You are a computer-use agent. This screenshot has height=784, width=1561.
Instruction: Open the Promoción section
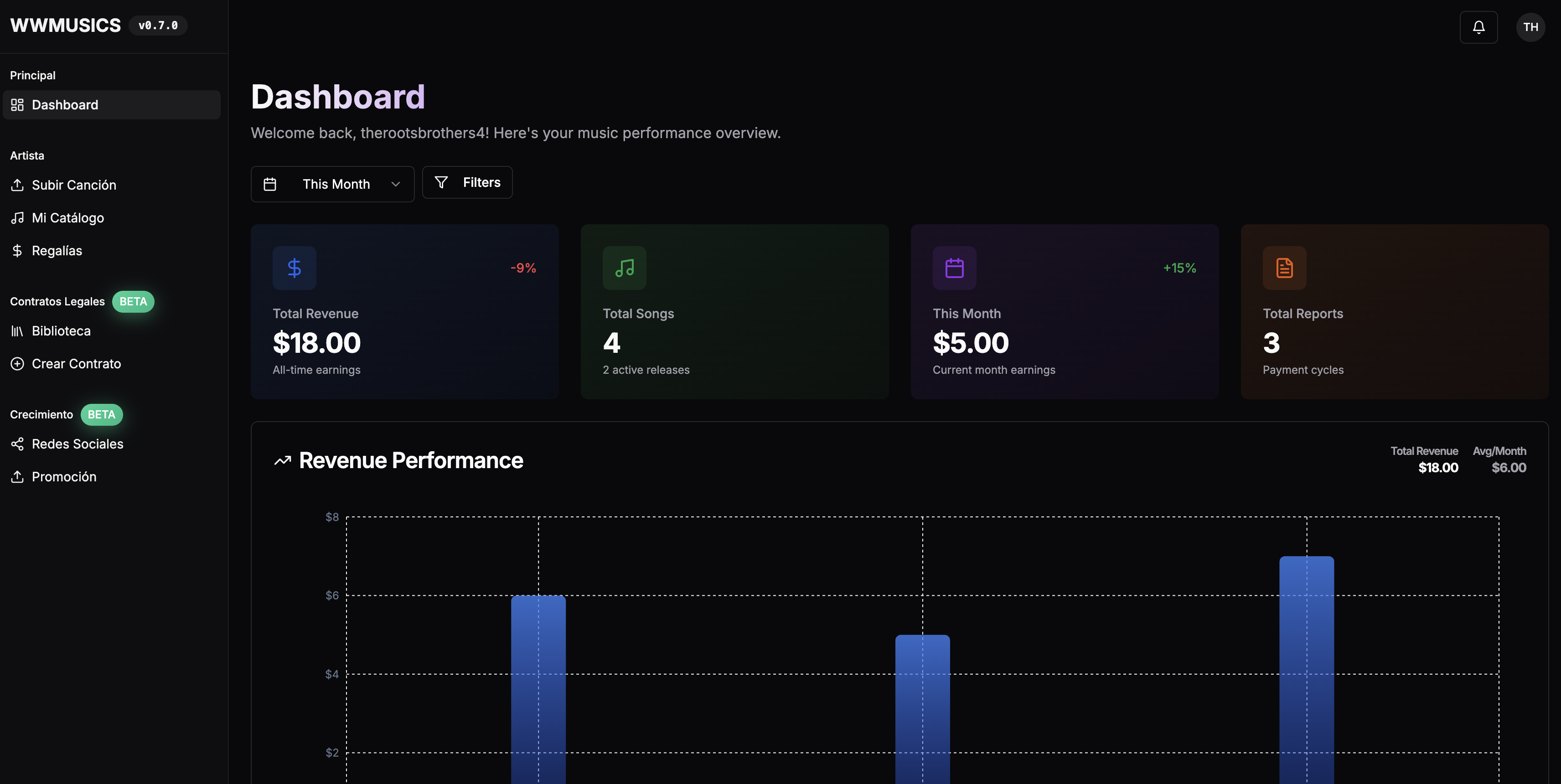click(x=64, y=476)
